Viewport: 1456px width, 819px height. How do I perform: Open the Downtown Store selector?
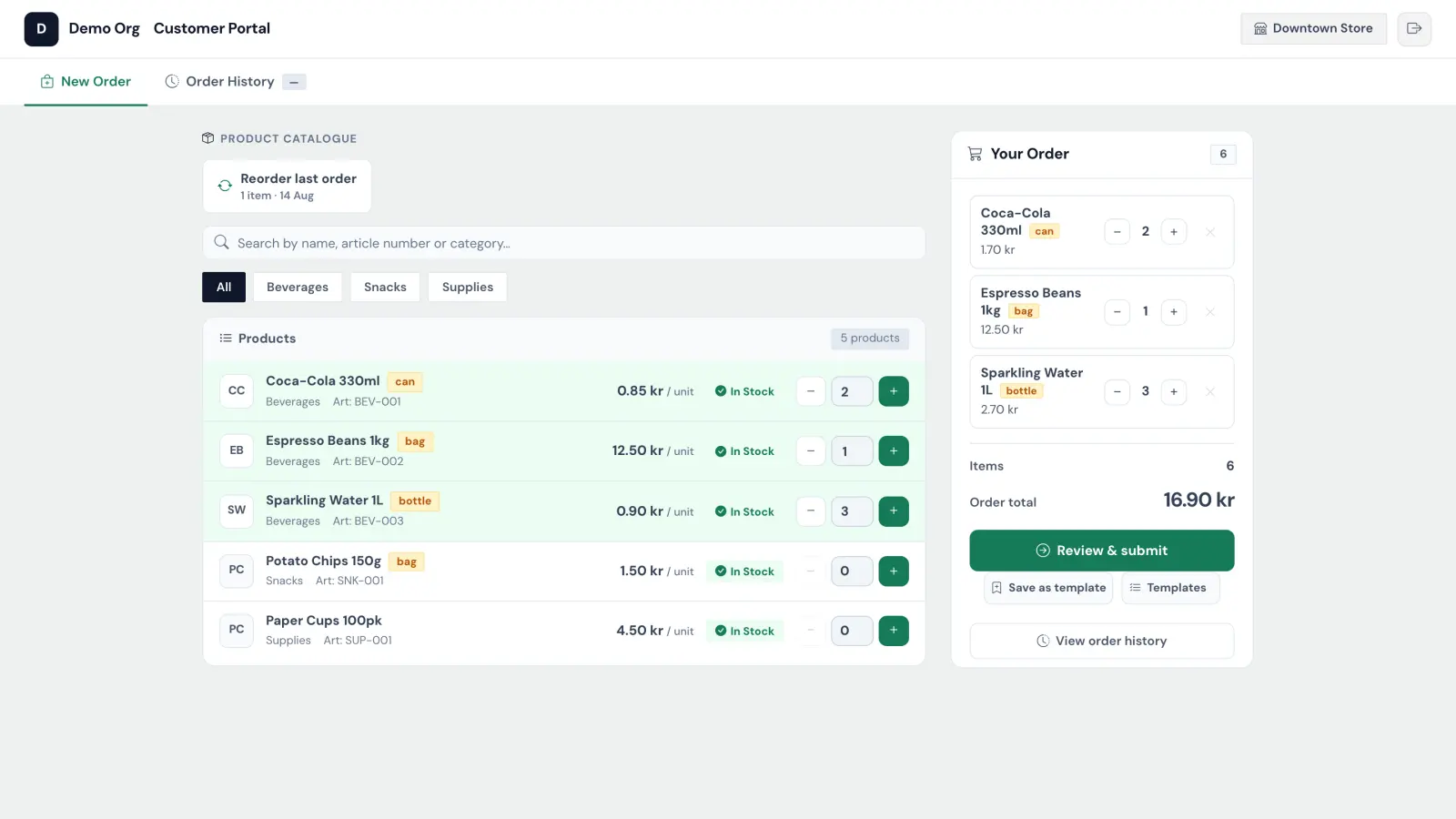click(x=1313, y=28)
